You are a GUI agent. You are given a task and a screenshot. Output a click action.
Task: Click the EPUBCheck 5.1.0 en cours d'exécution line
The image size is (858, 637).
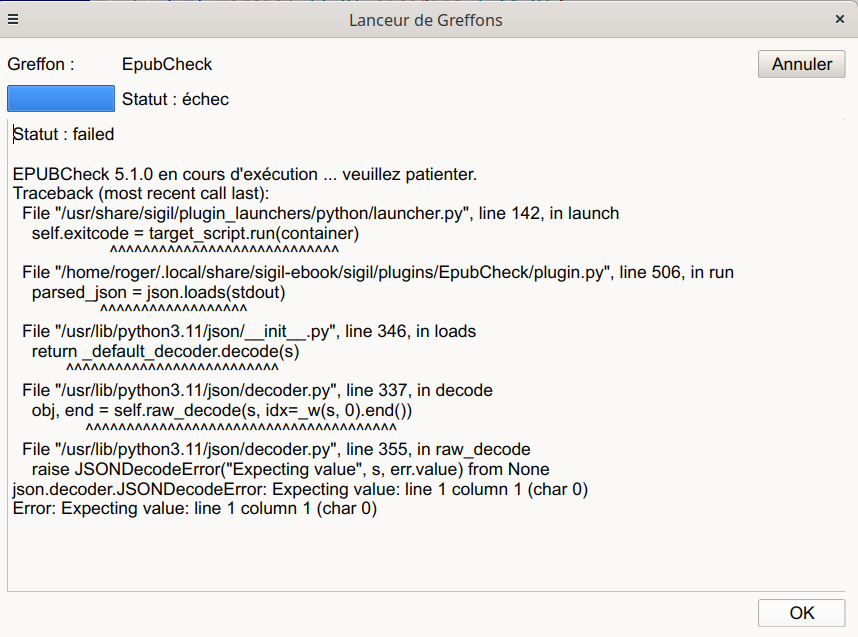pos(245,174)
